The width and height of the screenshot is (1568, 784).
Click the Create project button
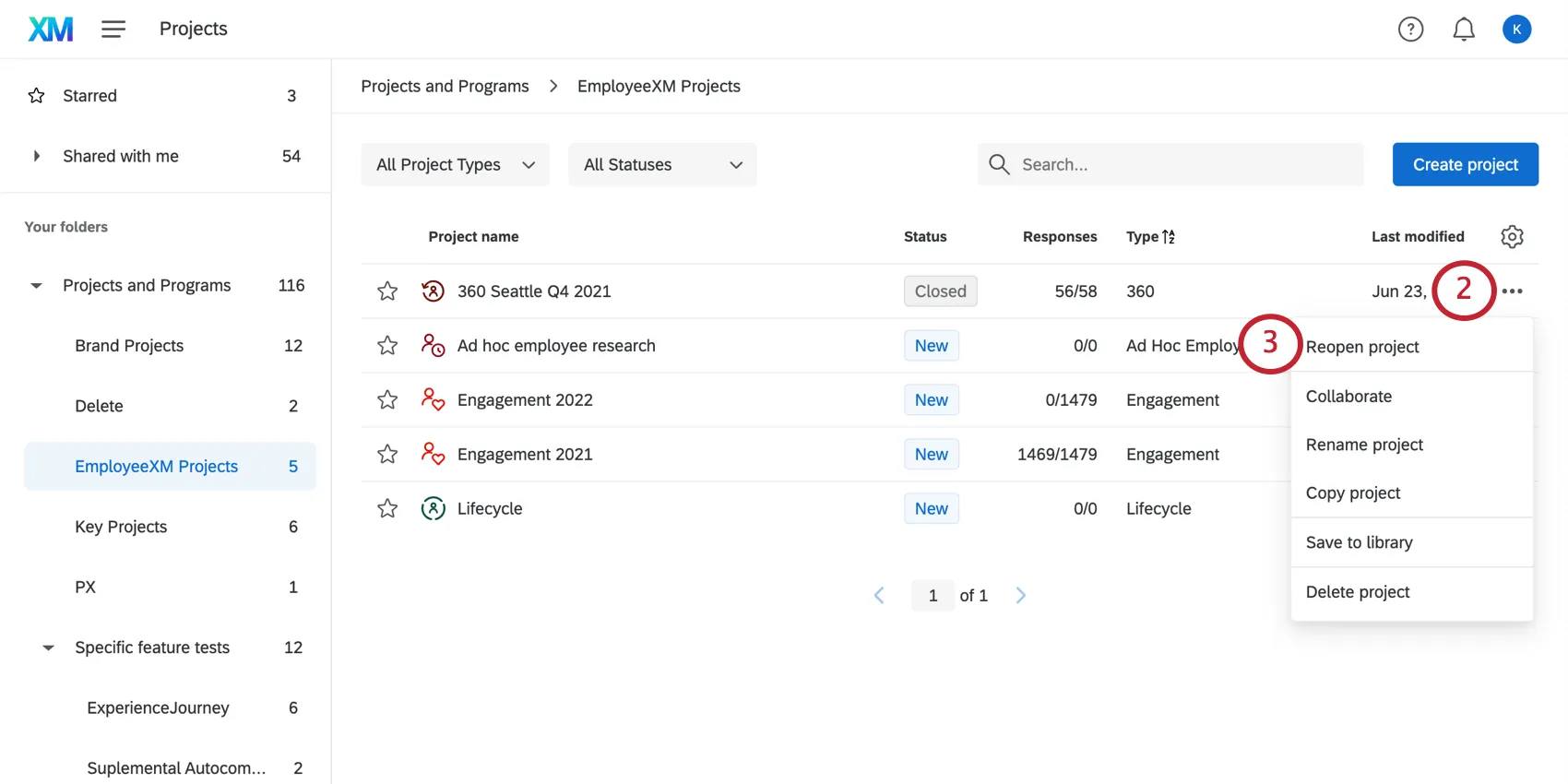pos(1465,165)
